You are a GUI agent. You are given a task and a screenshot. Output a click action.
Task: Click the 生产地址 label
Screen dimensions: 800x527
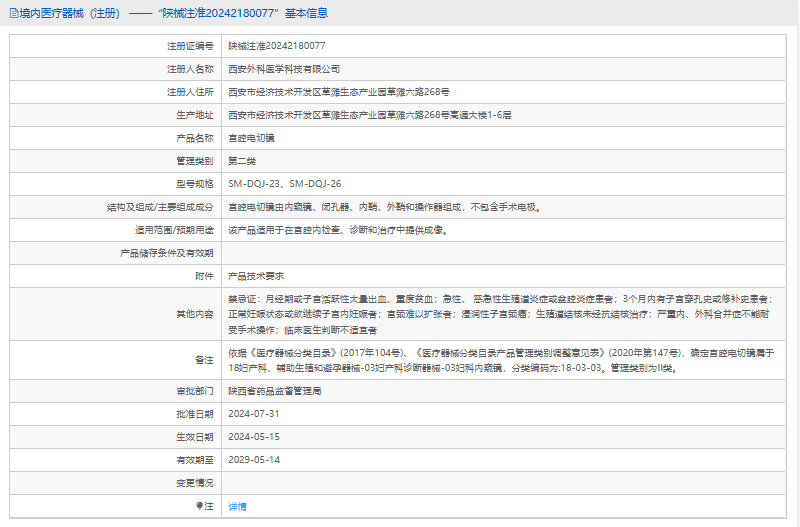point(195,115)
